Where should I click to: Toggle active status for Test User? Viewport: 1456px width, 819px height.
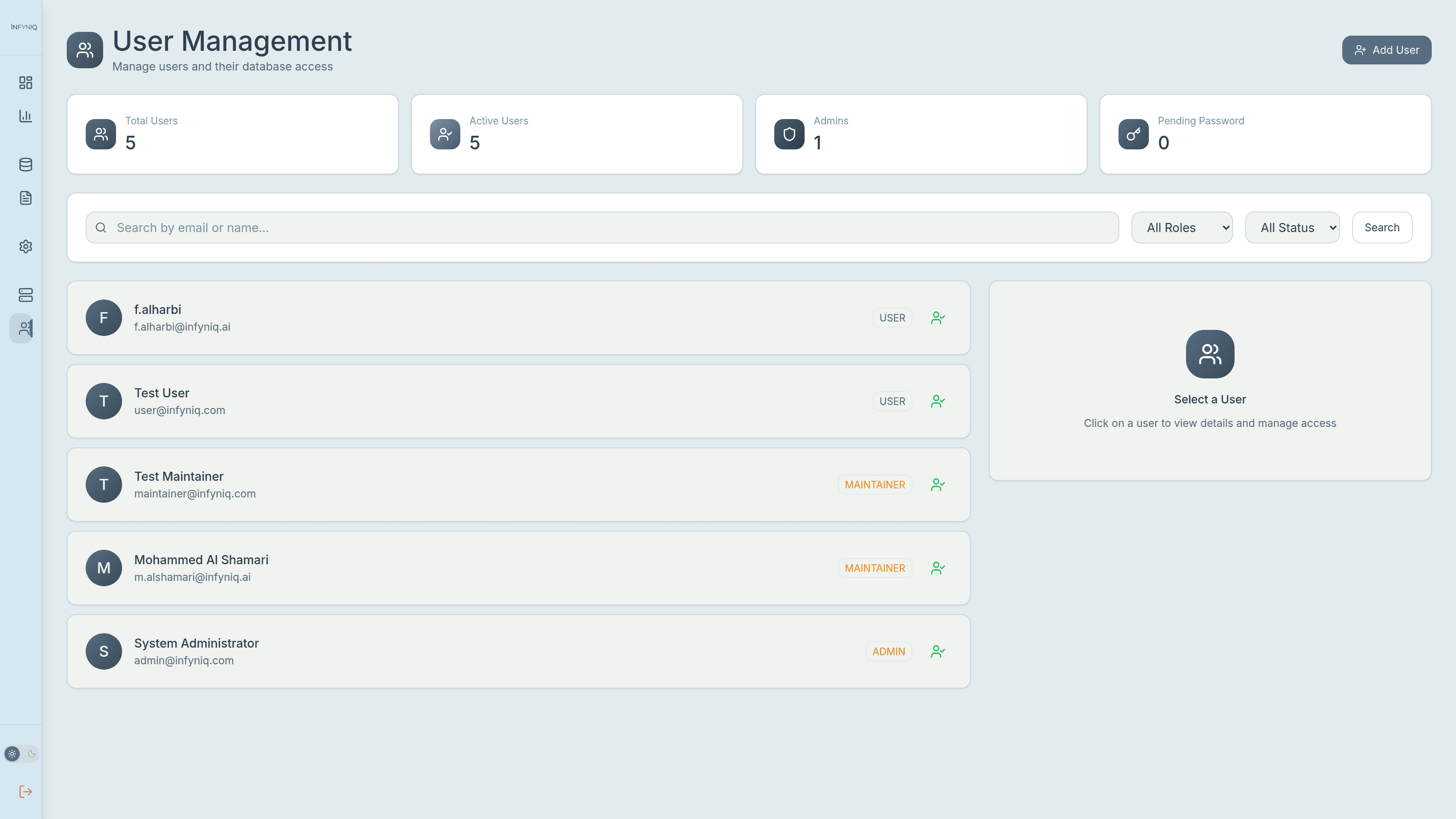coord(938,401)
